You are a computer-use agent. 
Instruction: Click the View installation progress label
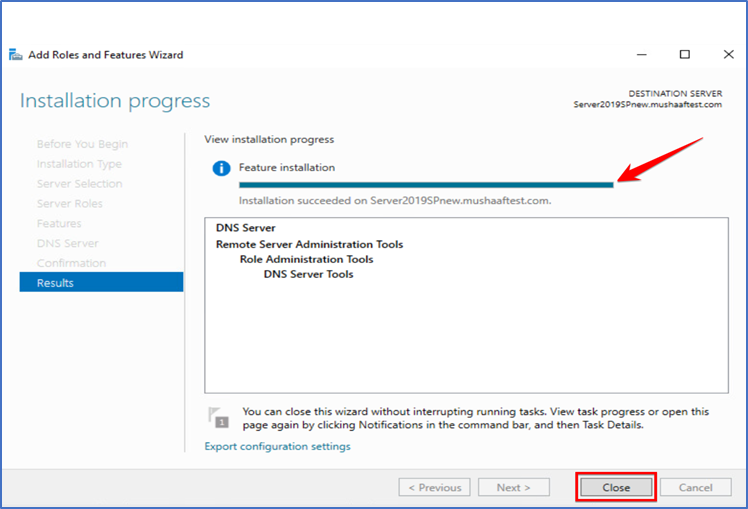pos(269,139)
